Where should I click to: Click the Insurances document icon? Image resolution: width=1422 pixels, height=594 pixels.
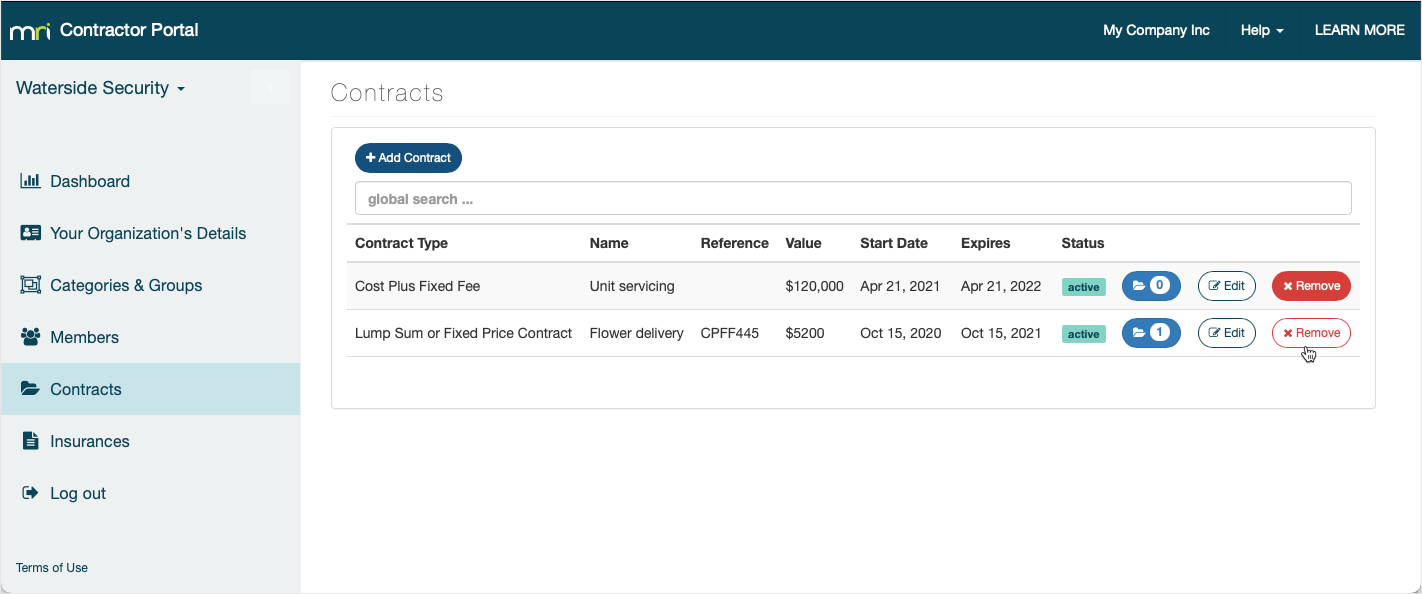pyautogui.click(x=30, y=441)
